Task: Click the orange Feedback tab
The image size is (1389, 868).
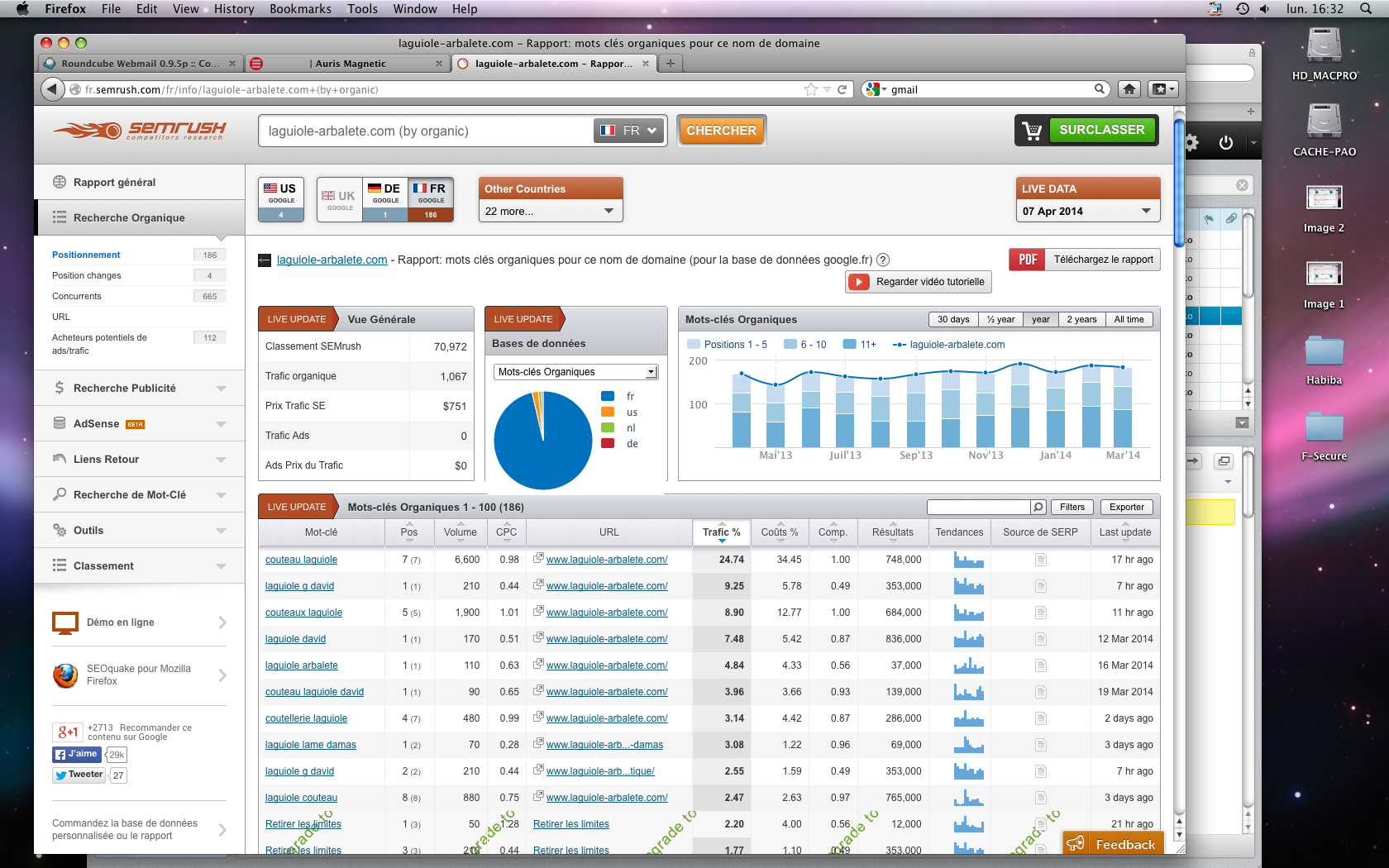Action: [x=1114, y=844]
